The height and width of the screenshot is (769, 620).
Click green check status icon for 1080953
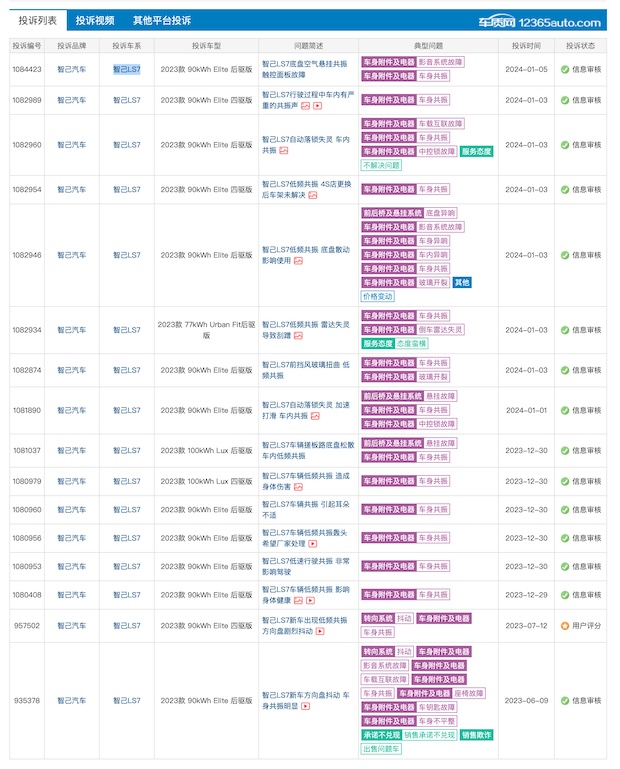click(565, 567)
